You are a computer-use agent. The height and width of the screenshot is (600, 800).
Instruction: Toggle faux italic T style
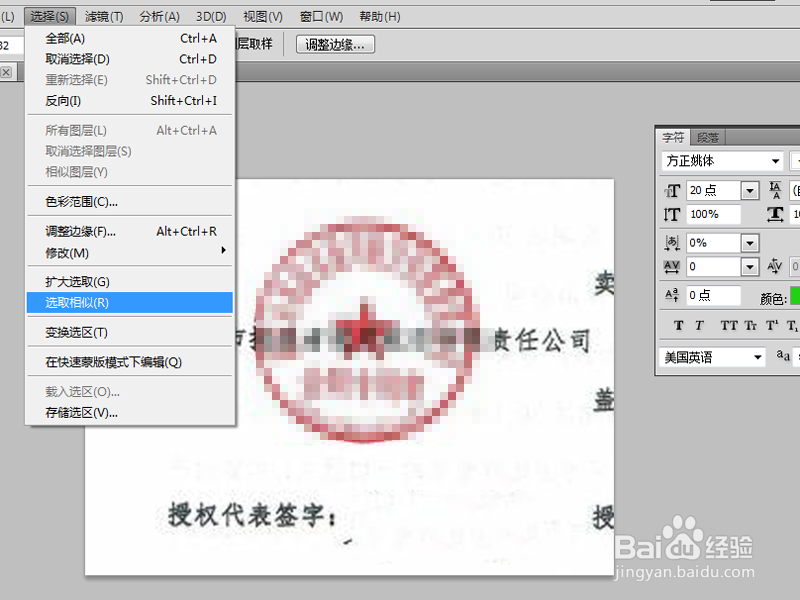tap(699, 326)
